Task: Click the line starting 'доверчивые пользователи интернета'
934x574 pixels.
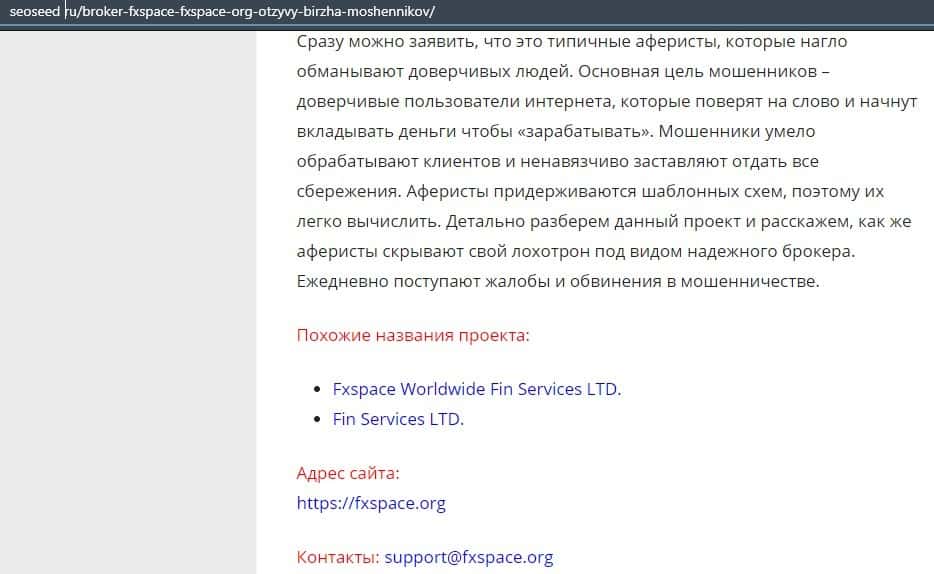Action: pos(607,102)
